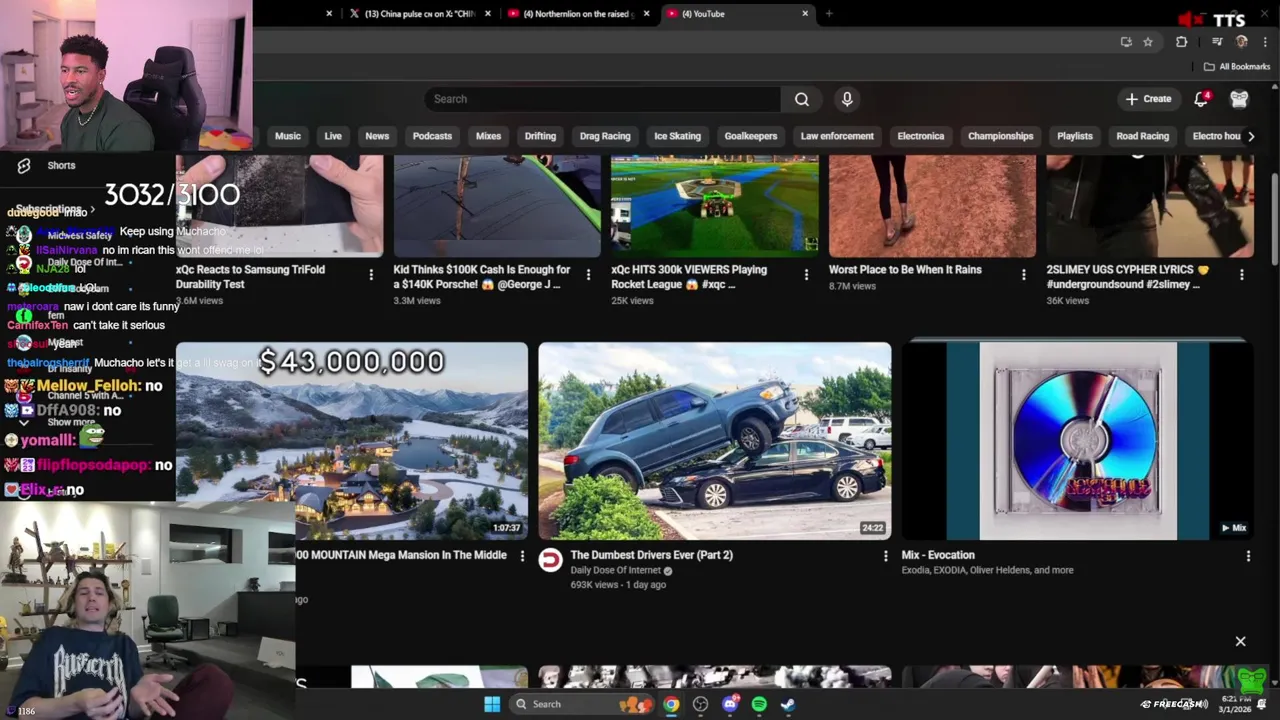
Task: Open the Mix - Evocation thumbnail
Action: 1077,441
